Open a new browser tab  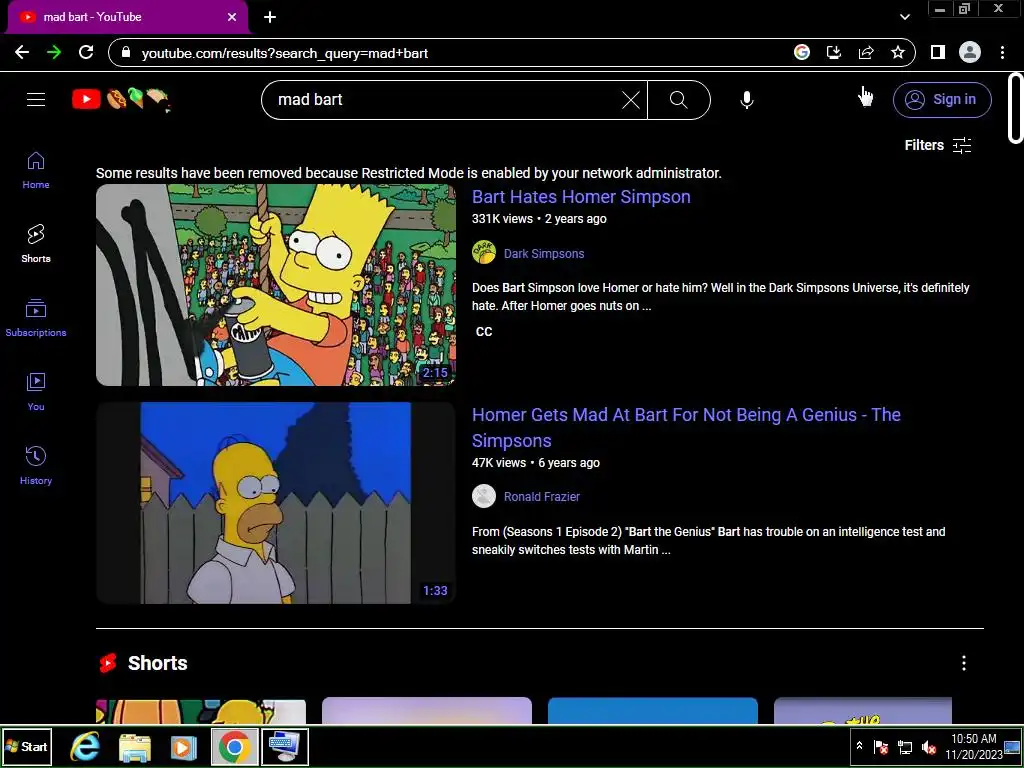[270, 17]
